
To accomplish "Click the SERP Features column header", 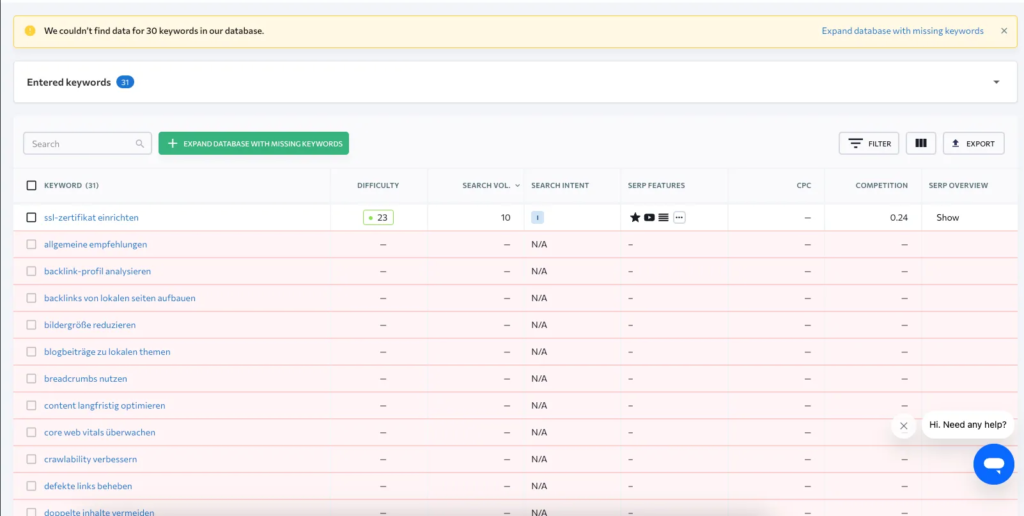I will click(x=656, y=185).
